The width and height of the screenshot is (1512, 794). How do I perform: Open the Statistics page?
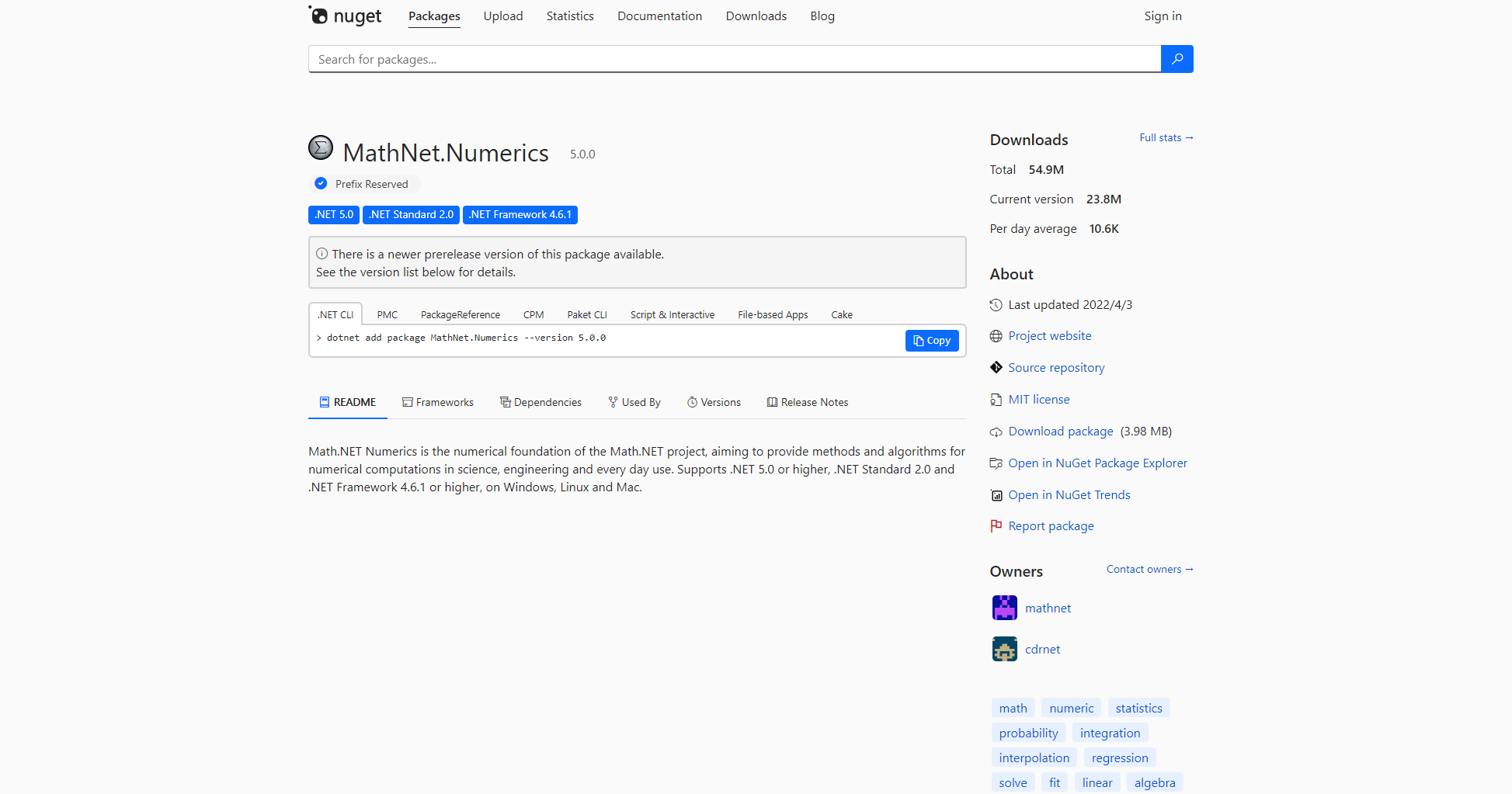pos(569,16)
